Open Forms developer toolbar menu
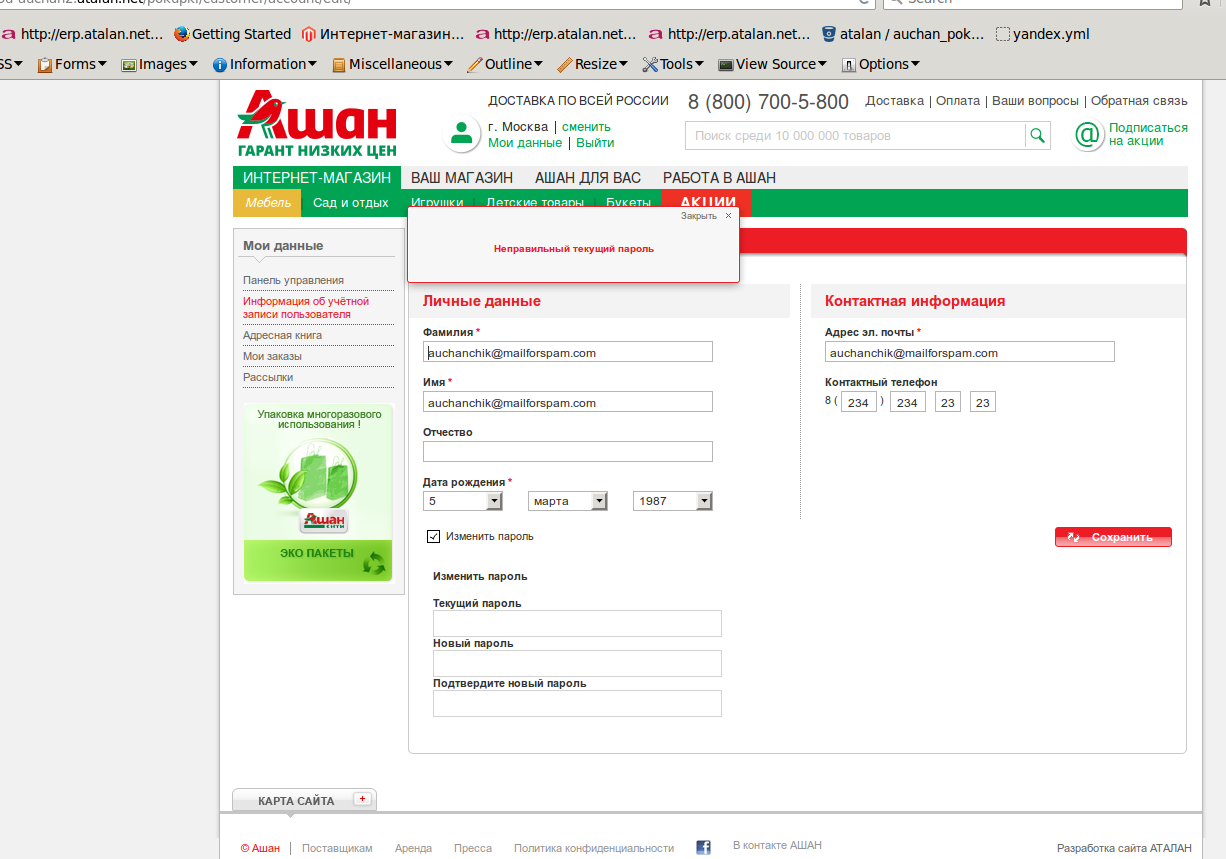 coord(73,64)
